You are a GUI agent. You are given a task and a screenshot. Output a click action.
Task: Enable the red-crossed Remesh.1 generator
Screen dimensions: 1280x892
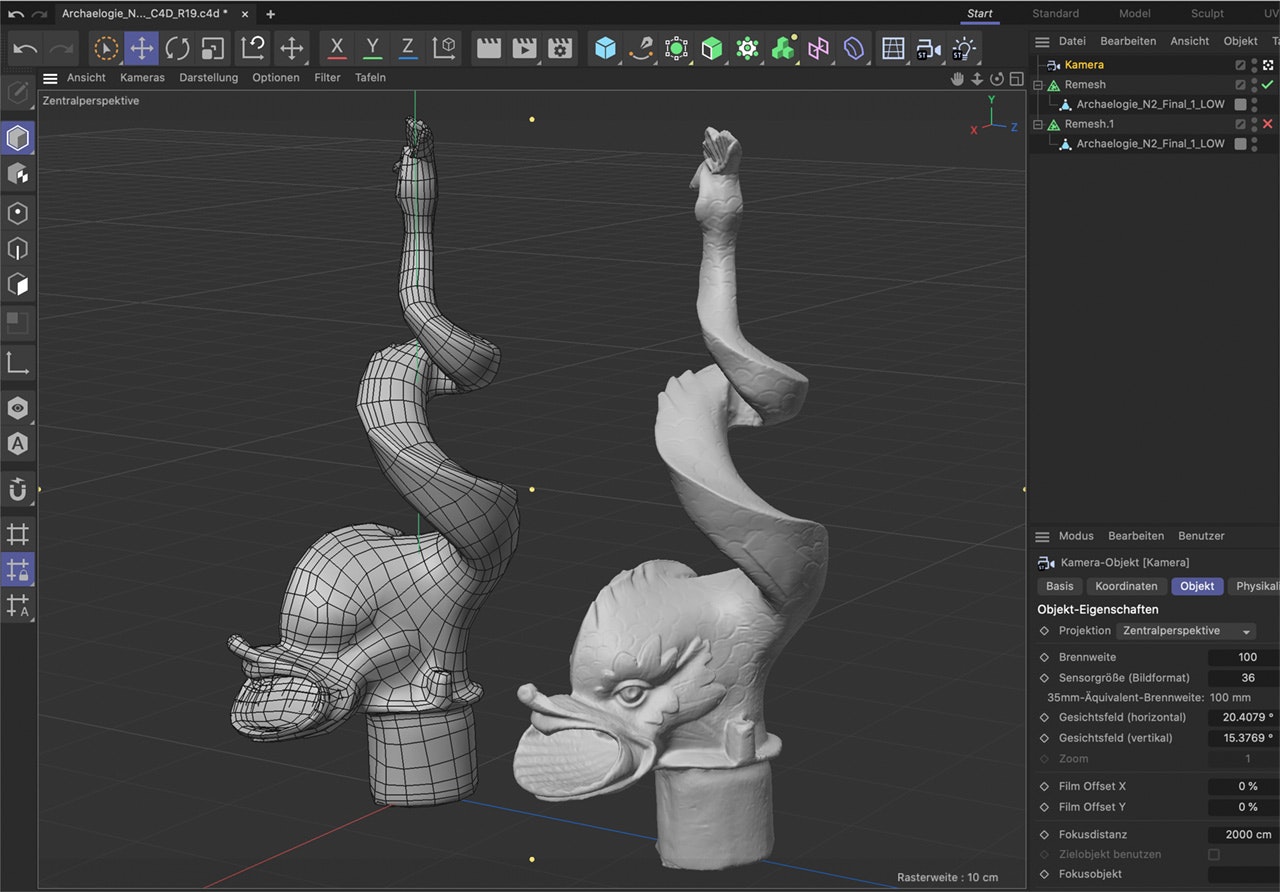1268,123
